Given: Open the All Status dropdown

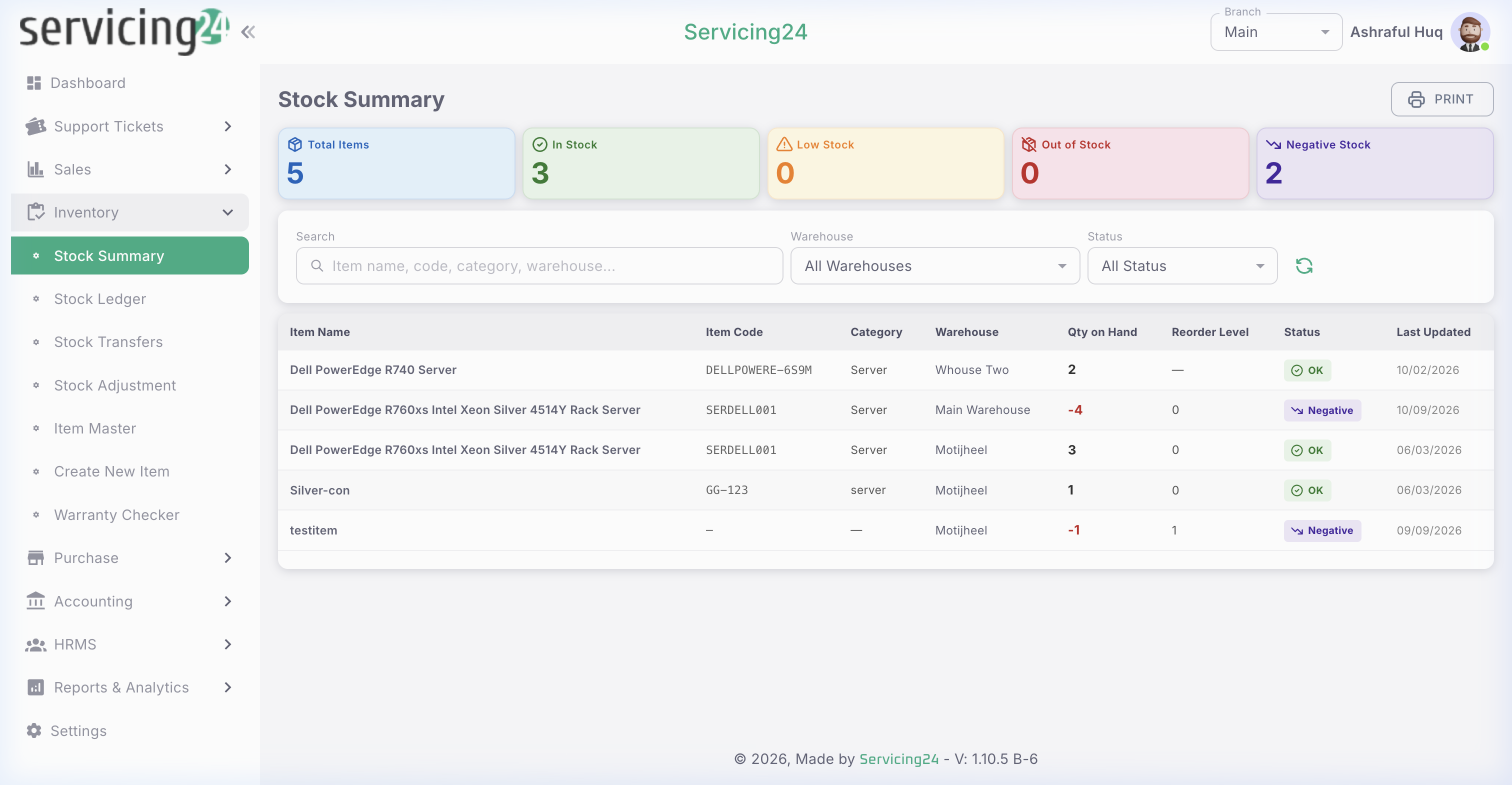Looking at the screenshot, I should click(1182, 266).
